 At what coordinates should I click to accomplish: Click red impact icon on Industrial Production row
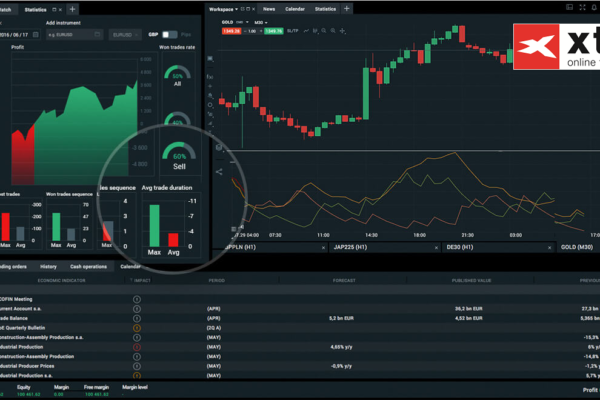(137, 347)
